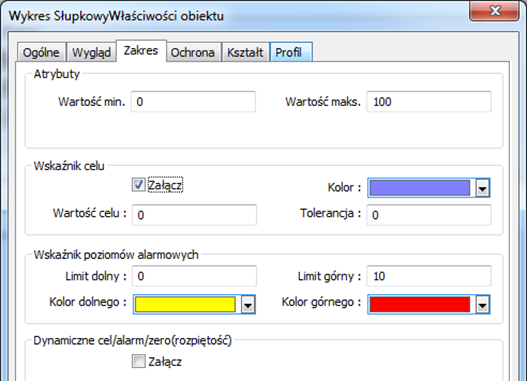The height and width of the screenshot is (381, 527).
Task: Open the Kolor dolnego dropdown arrow
Action: tap(248, 304)
